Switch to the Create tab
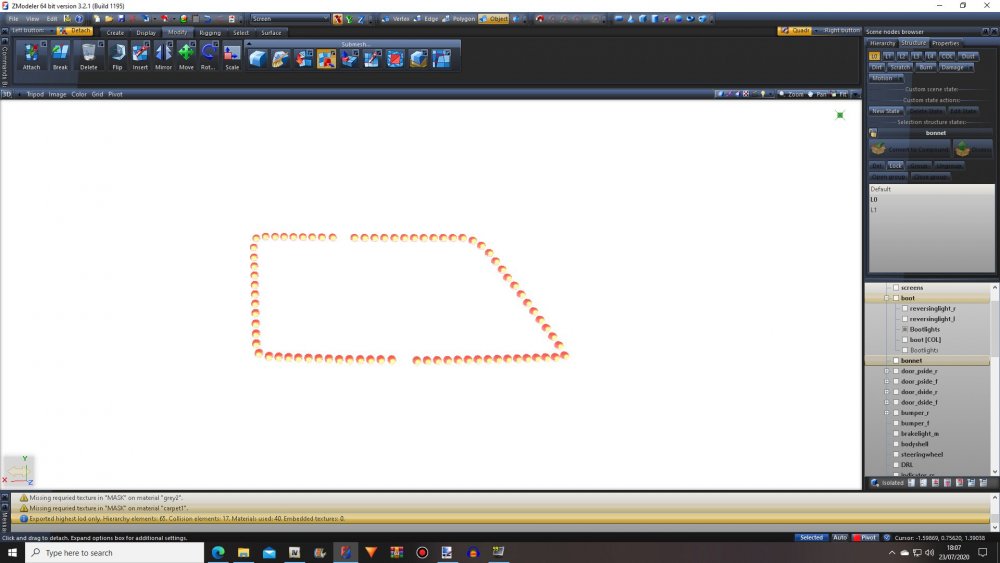 point(115,33)
